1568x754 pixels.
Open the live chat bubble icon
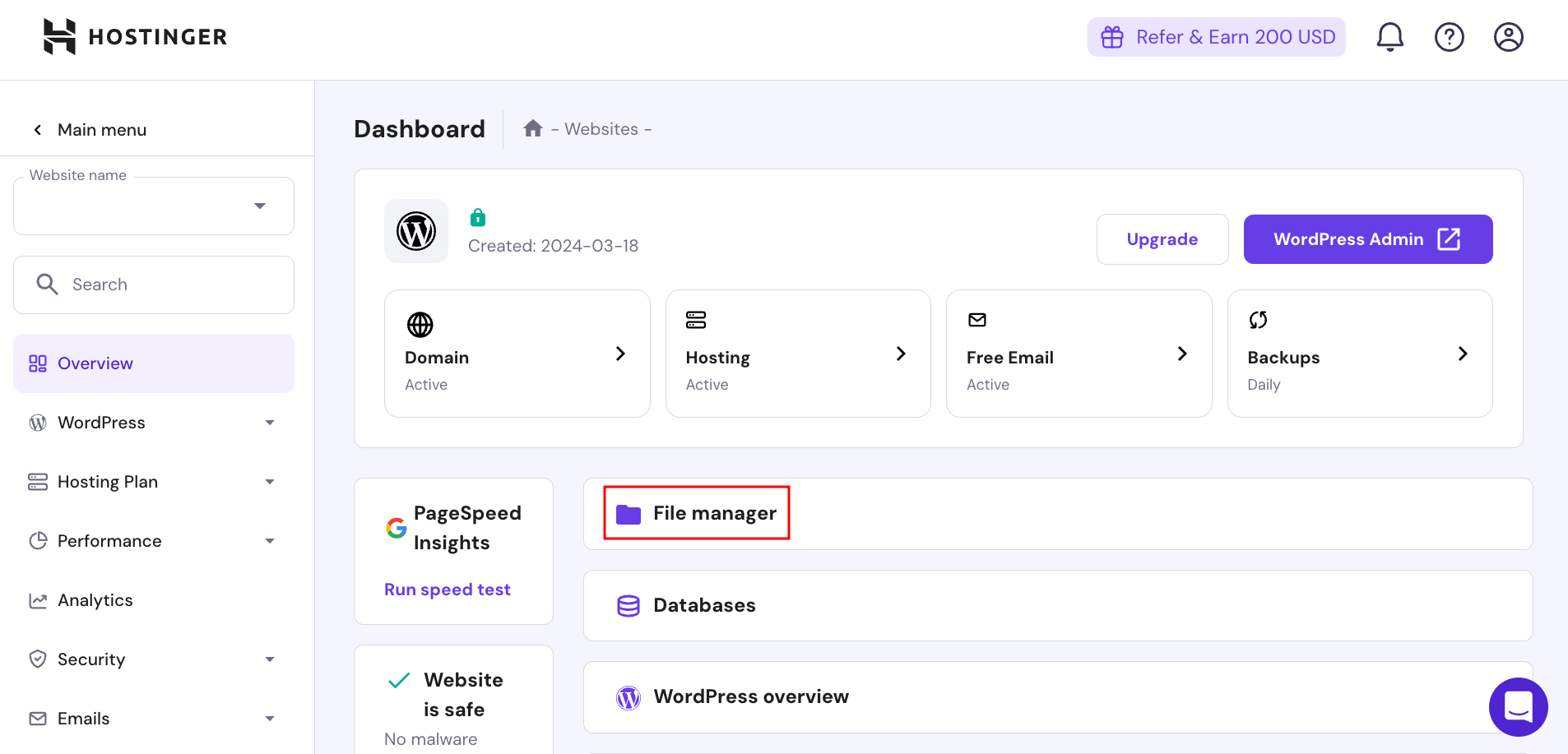[x=1517, y=707]
